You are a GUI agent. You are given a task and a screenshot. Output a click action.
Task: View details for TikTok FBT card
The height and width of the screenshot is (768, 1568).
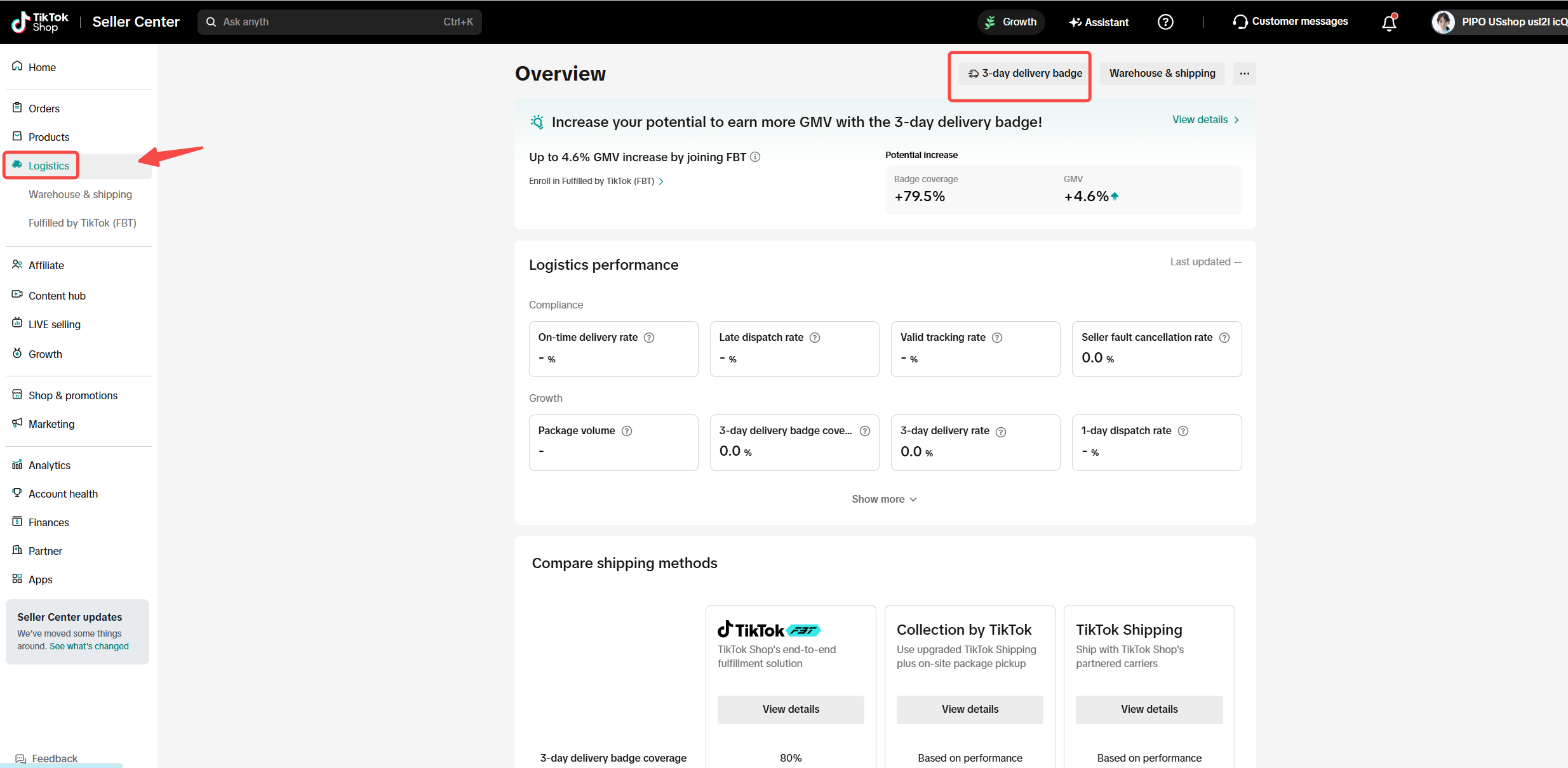coord(791,710)
